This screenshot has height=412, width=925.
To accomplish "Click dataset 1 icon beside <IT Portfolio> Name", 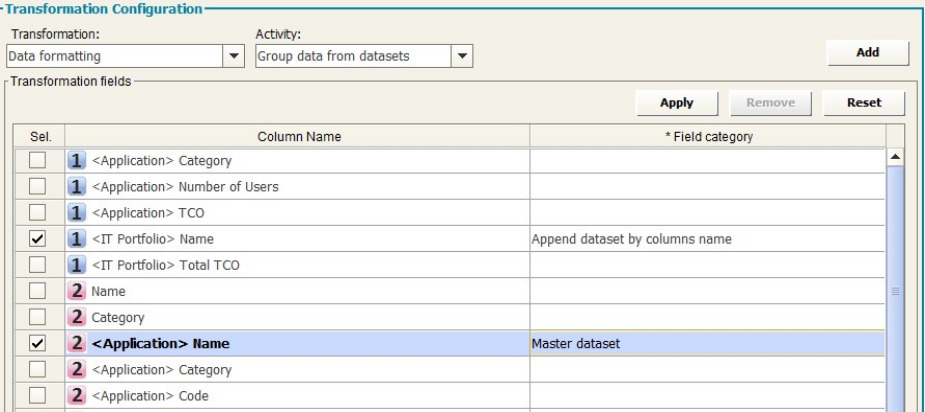I will (78, 239).
